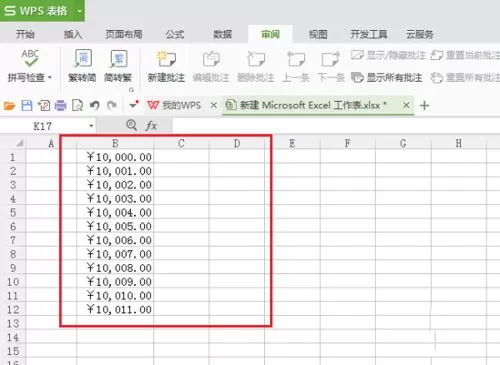
Task: Select column B header
Action: 115,144
